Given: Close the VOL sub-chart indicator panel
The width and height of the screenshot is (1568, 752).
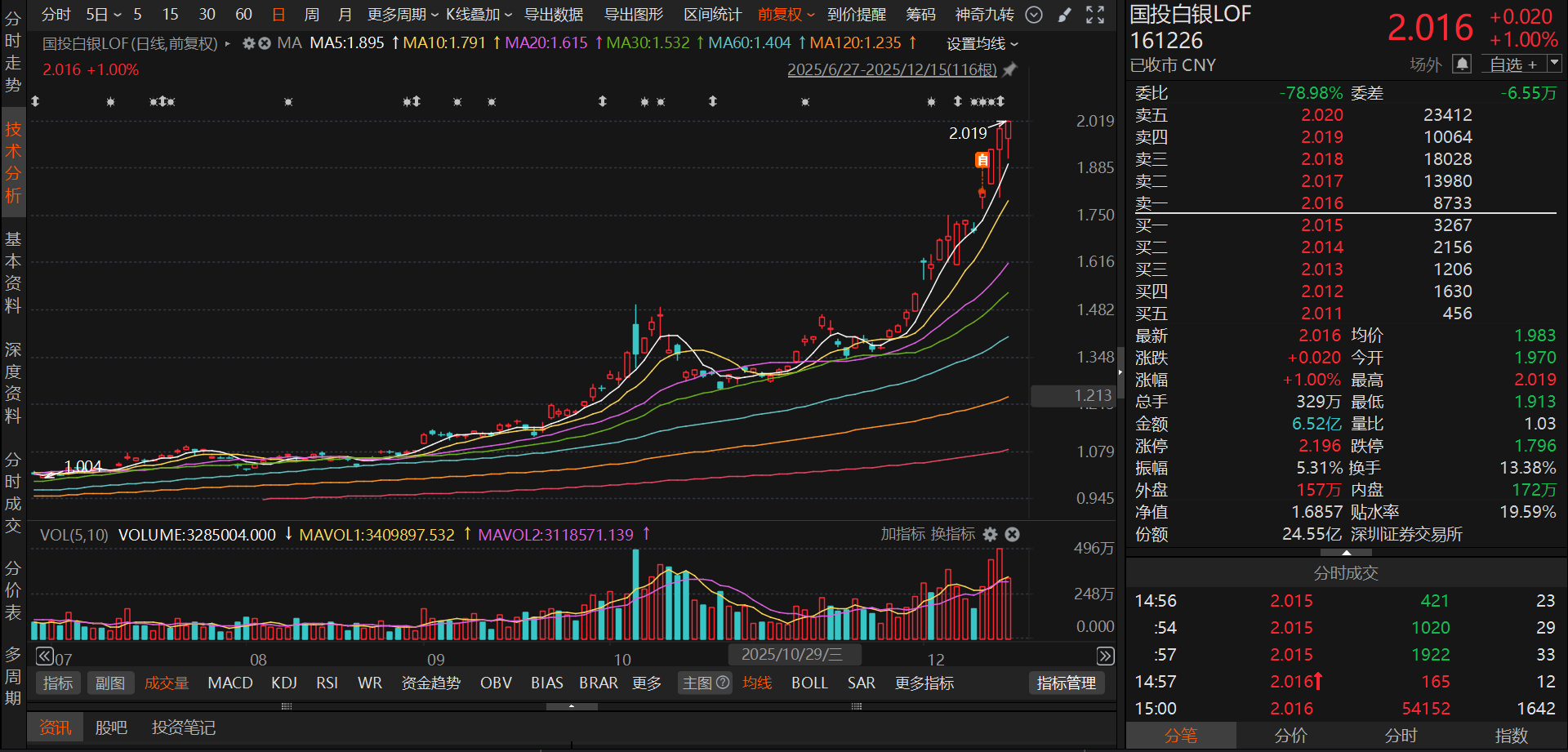Looking at the screenshot, I should 1012,534.
